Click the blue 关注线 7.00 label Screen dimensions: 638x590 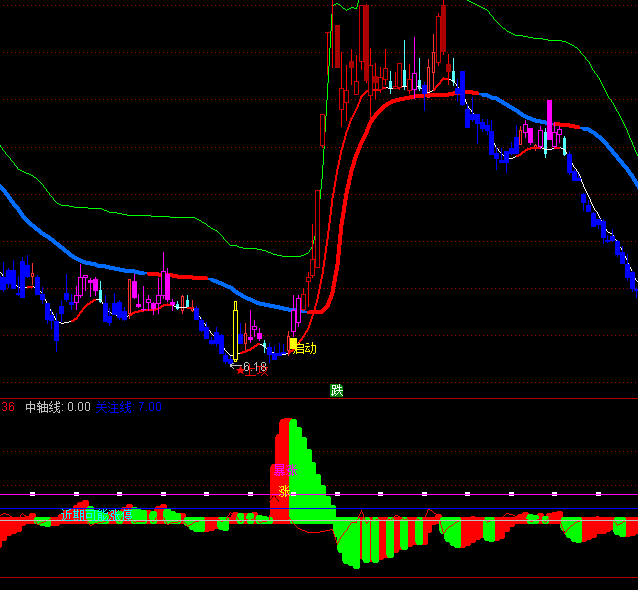[128, 407]
